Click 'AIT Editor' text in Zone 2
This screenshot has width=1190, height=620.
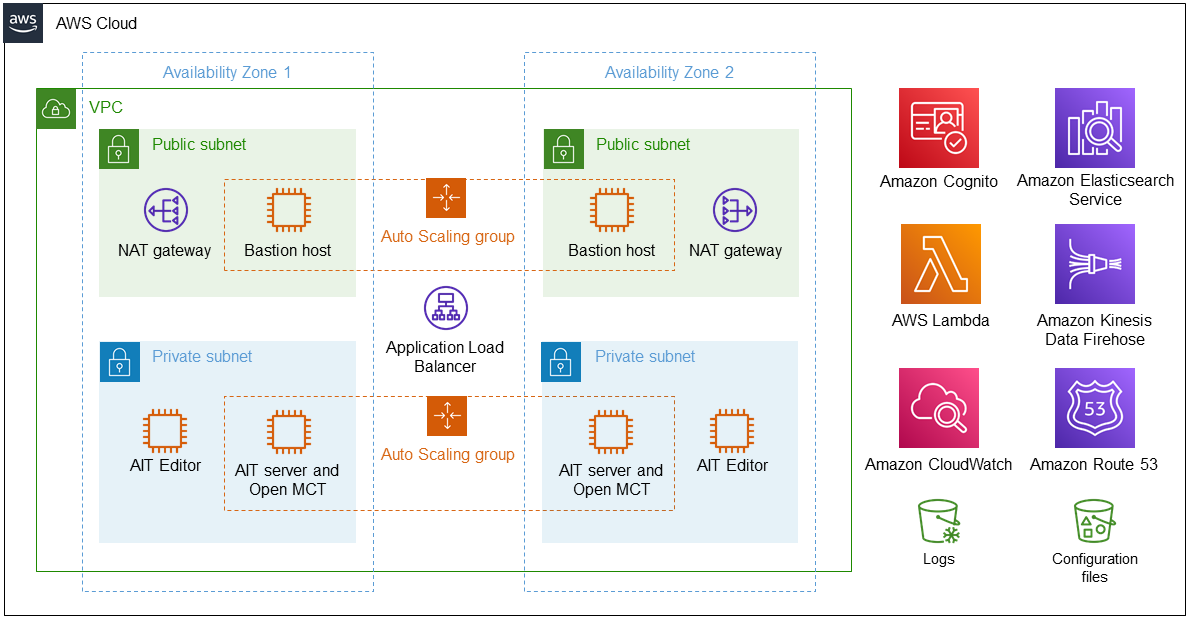(732, 465)
